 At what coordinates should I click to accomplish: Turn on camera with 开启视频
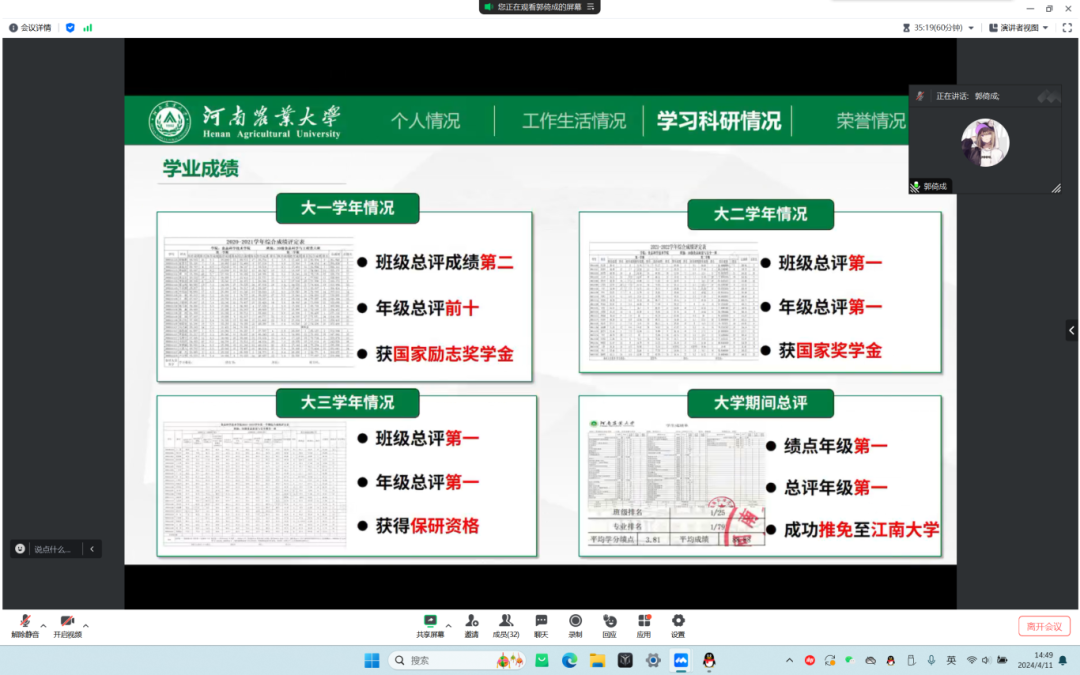point(67,624)
